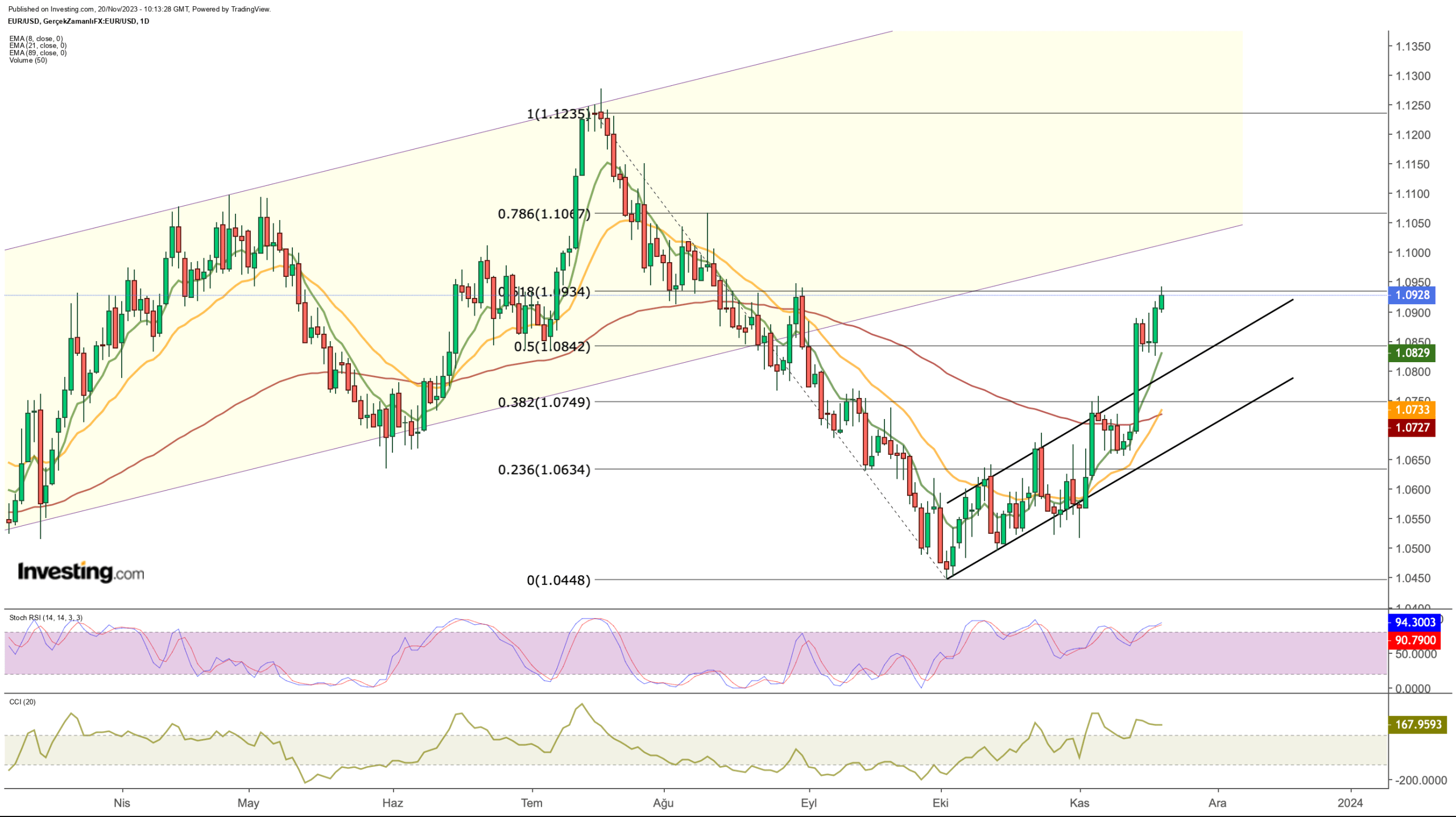1456x817 pixels.
Task: Select the Volume (50) legend
Action: 28,60
